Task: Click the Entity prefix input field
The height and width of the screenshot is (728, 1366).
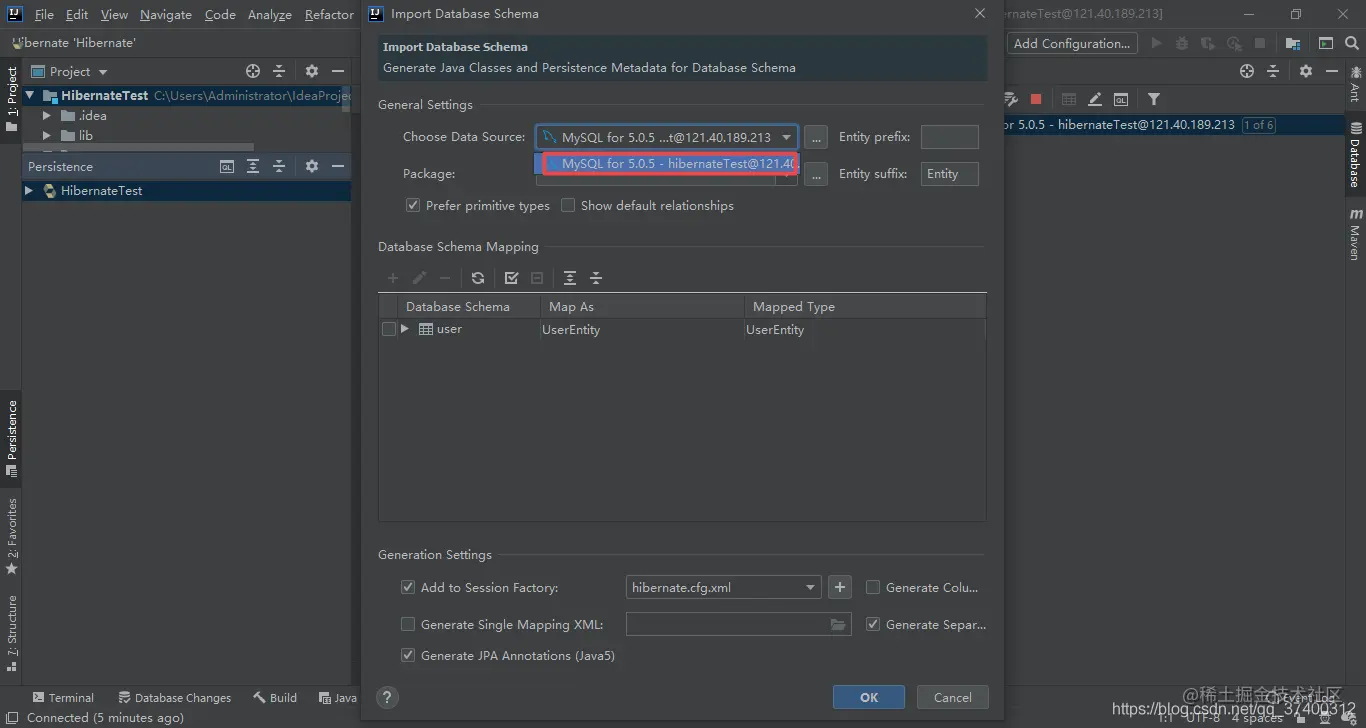Action: coord(949,137)
